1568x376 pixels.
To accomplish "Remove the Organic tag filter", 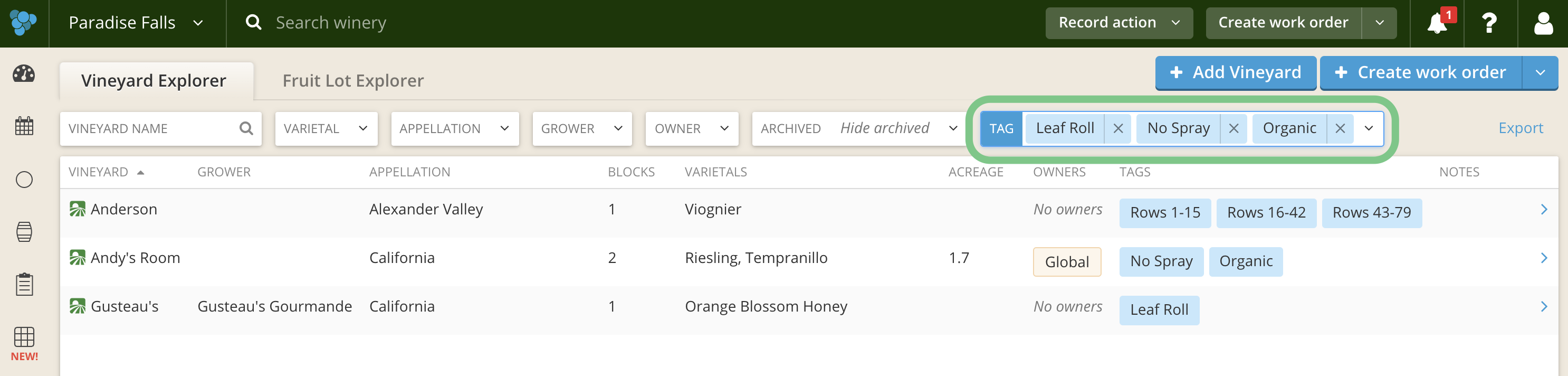I will pyautogui.click(x=1340, y=128).
